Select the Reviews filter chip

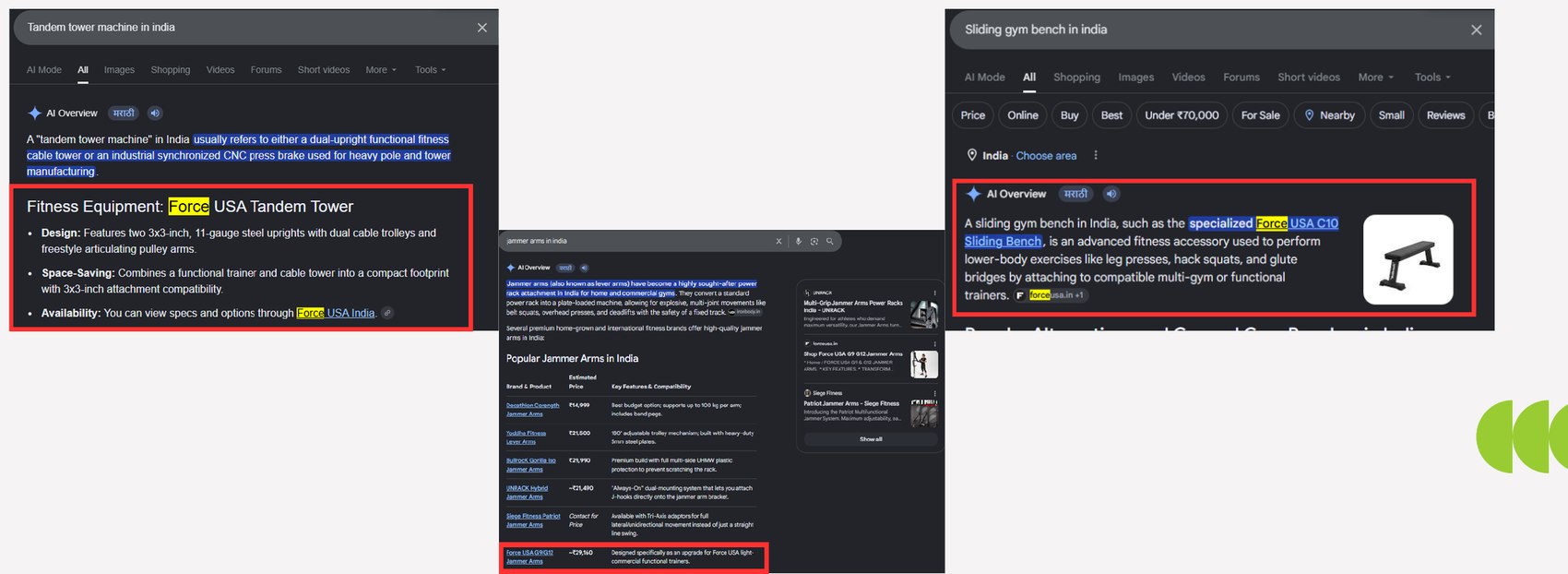pyautogui.click(x=1445, y=115)
